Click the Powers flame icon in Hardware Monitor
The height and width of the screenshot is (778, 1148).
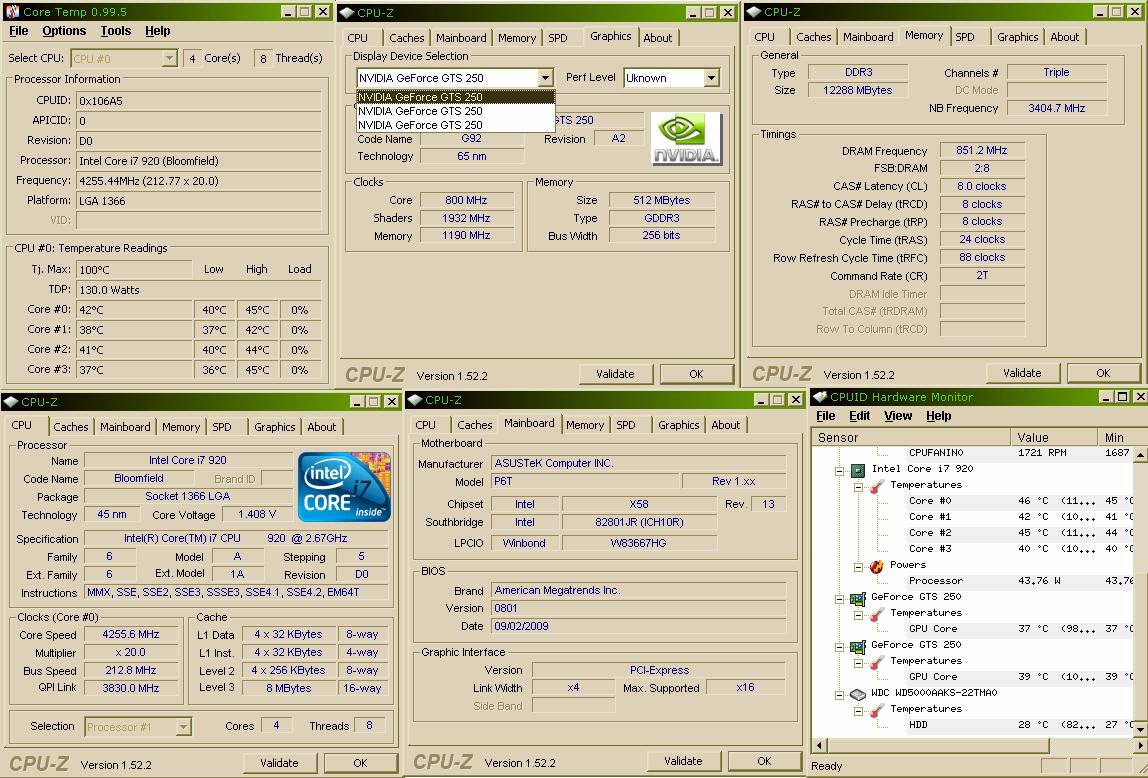(876, 565)
